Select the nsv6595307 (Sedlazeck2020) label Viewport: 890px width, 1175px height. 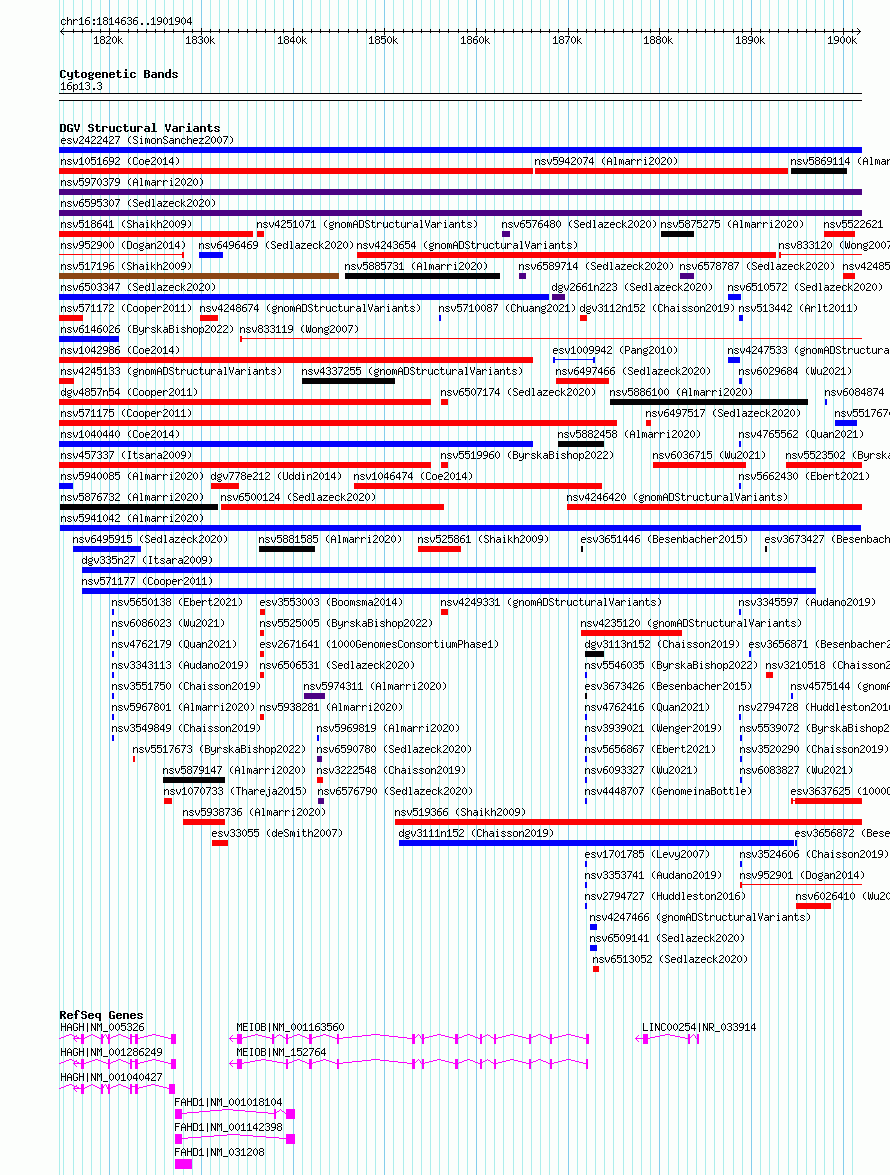coord(138,203)
